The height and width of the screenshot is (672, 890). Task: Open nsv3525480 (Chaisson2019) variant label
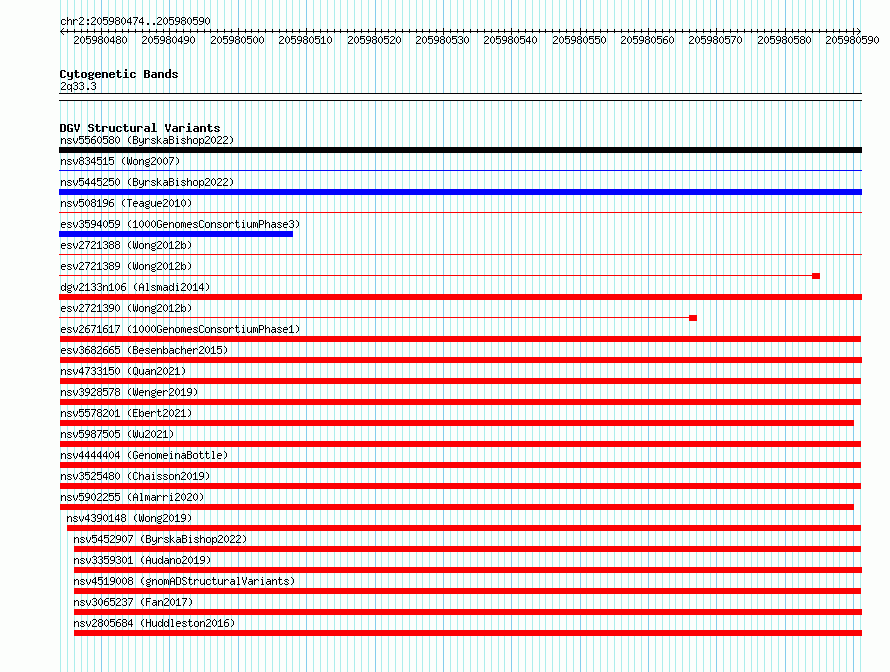(135, 476)
